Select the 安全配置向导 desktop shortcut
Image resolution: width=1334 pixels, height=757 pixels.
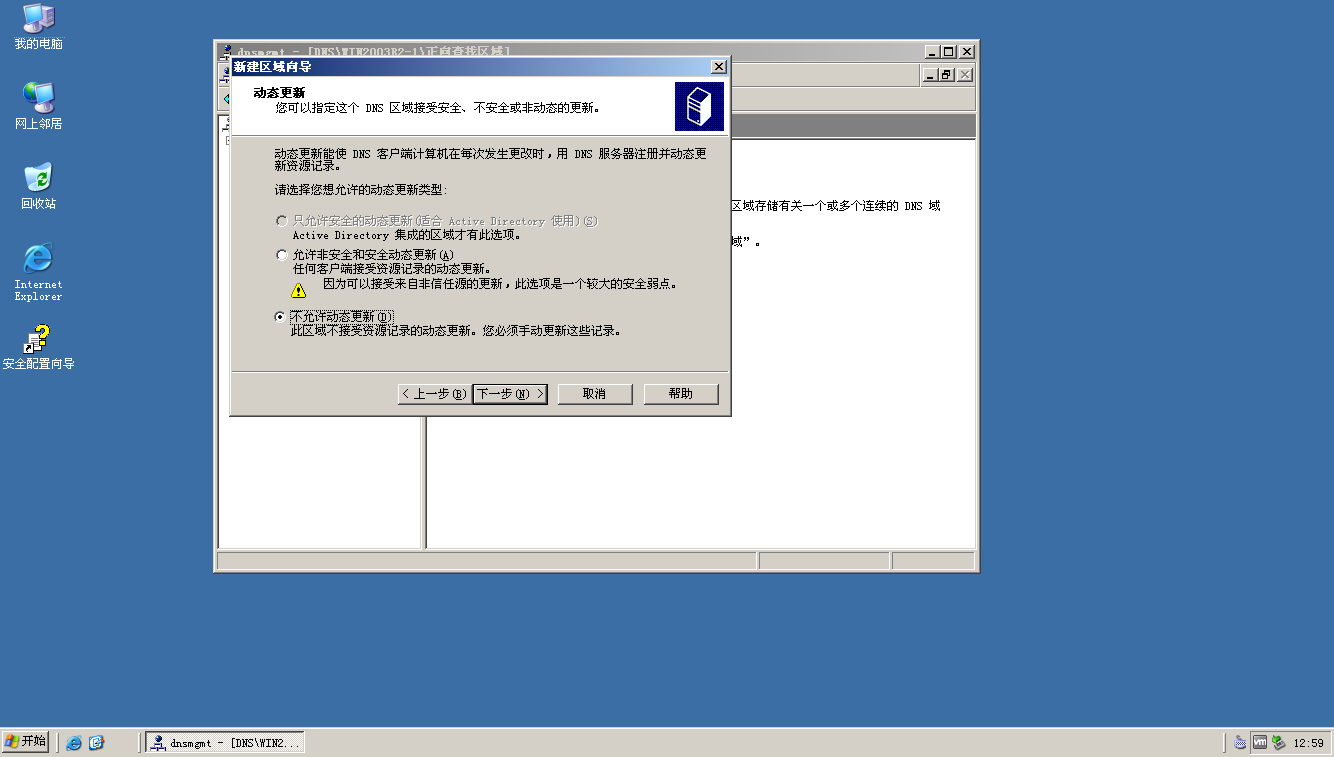click(38, 347)
